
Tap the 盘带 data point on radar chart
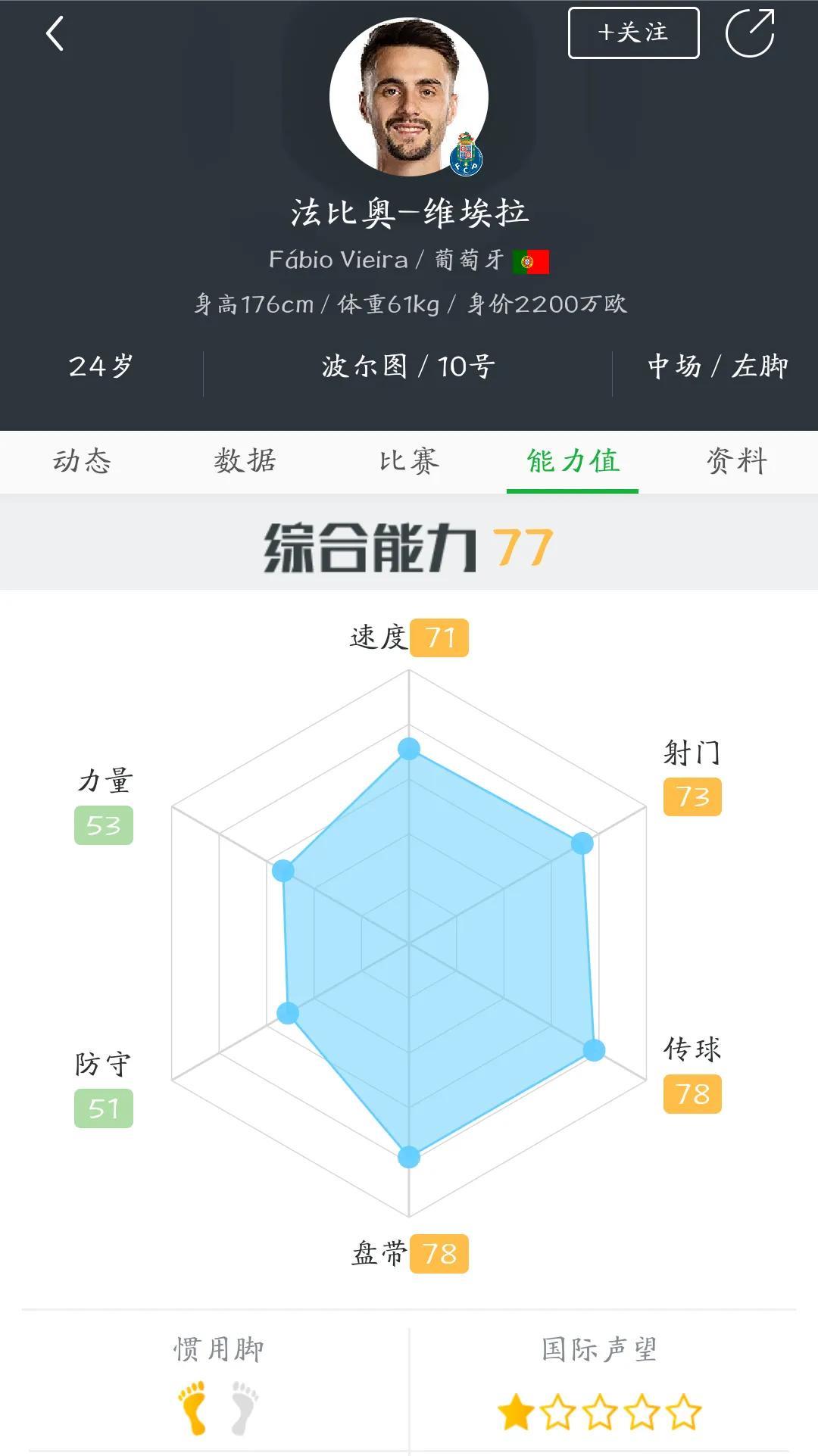(409, 1156)
